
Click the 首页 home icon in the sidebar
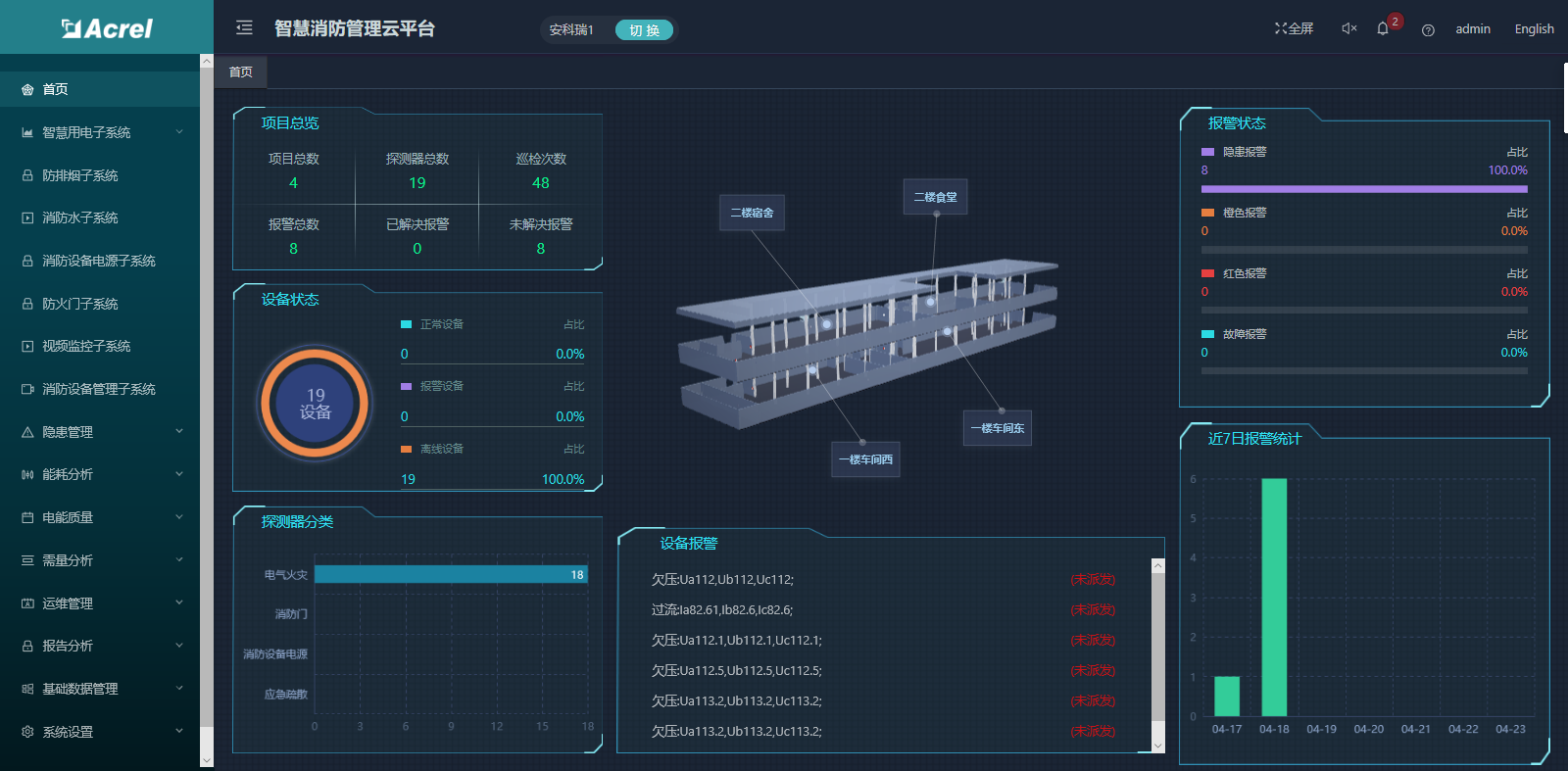pos(27,89)
